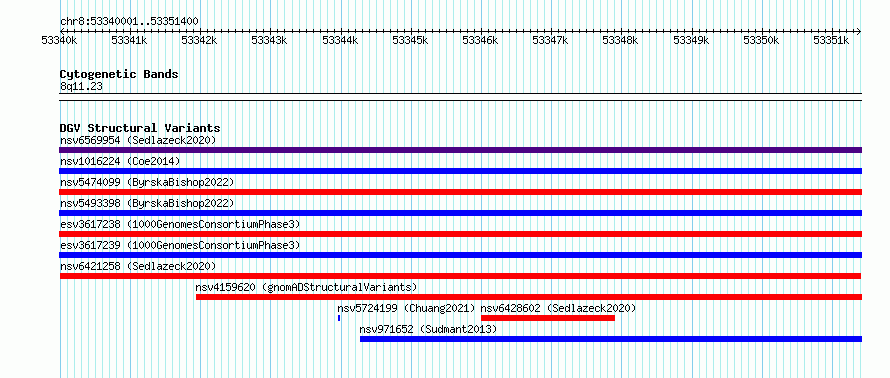Click the nsv5493398 (ByrskaBishop2022) label
Screen dimensions: 890x378
pos(147,203)
